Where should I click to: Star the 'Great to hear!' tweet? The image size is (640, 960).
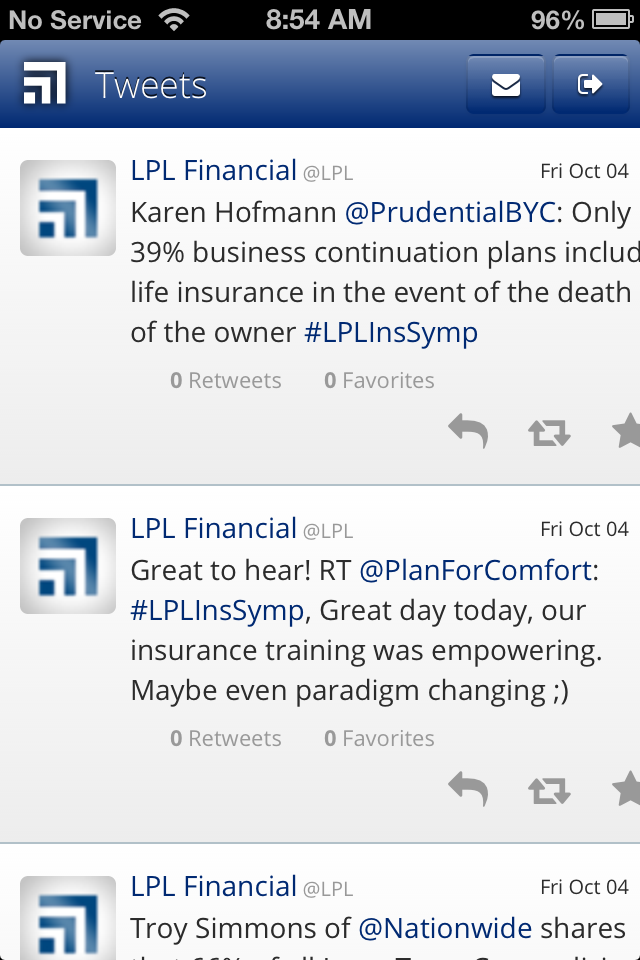(626, 790)
